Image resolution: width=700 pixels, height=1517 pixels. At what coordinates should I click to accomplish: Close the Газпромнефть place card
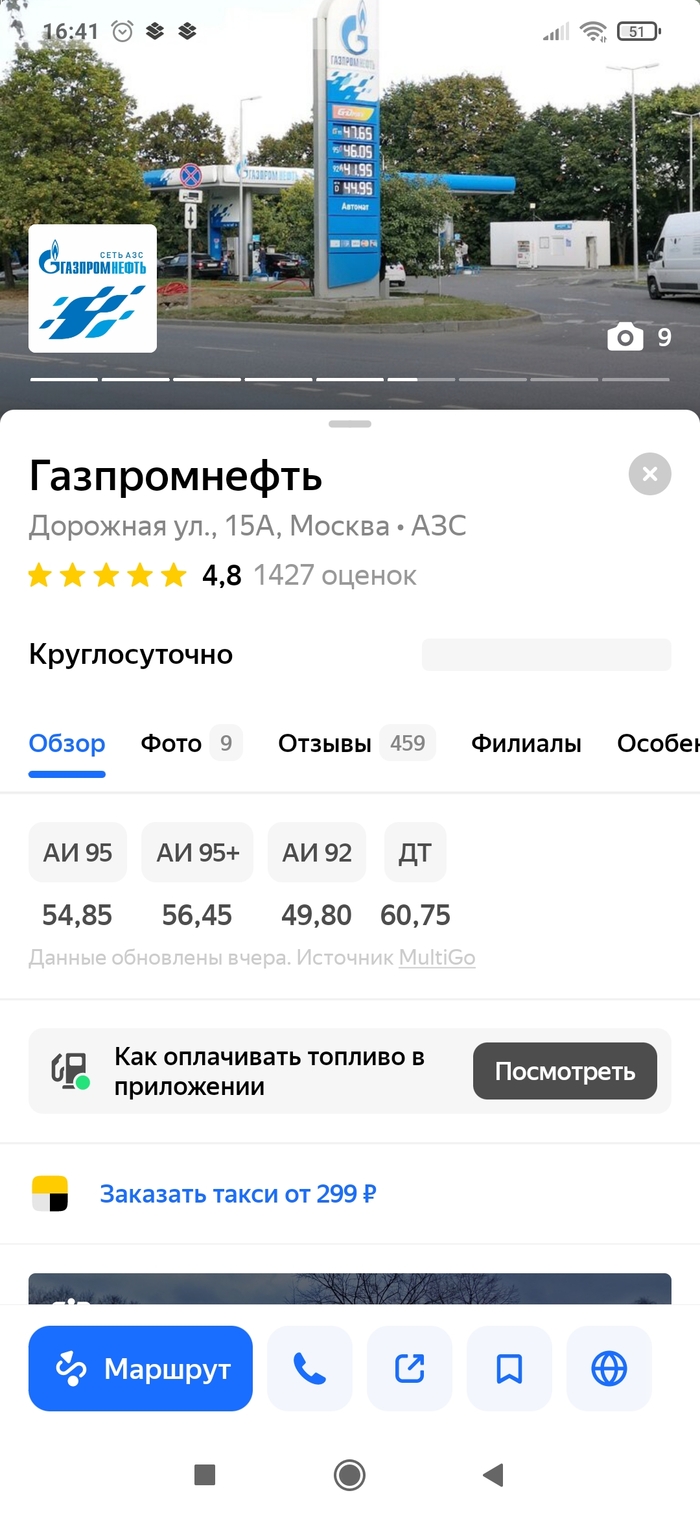(650, 474)
